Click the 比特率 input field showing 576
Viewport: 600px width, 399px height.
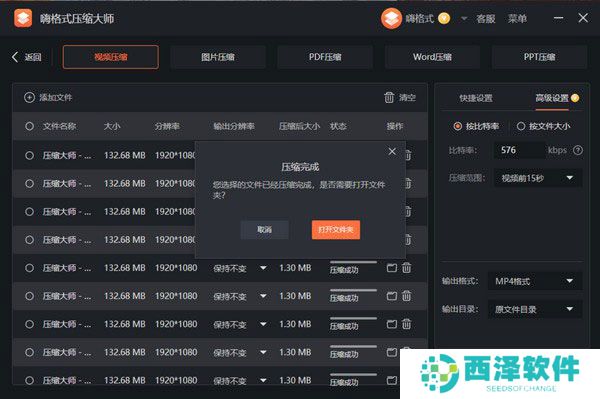(520, 150)
